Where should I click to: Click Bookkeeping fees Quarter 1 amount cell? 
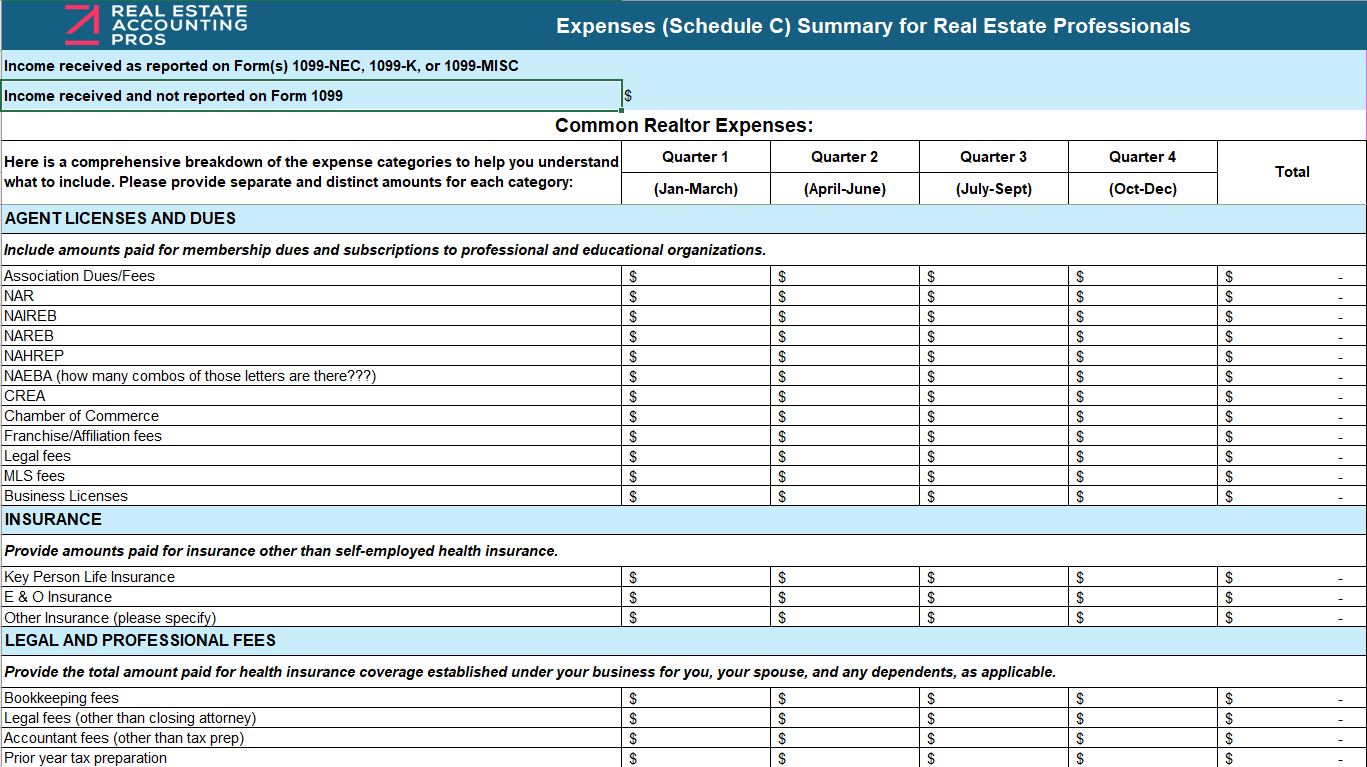695,698
